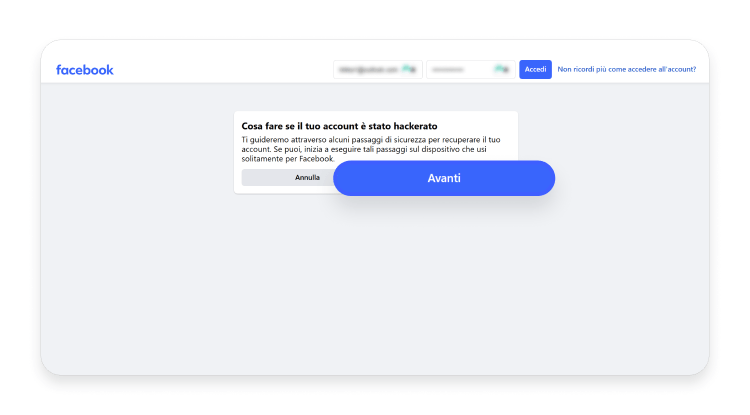Click paragraph starting 'Ti guideremo attraverso alcuni passaggi'
The width and height of the screenshot is (750, 415).
point(371,149)
